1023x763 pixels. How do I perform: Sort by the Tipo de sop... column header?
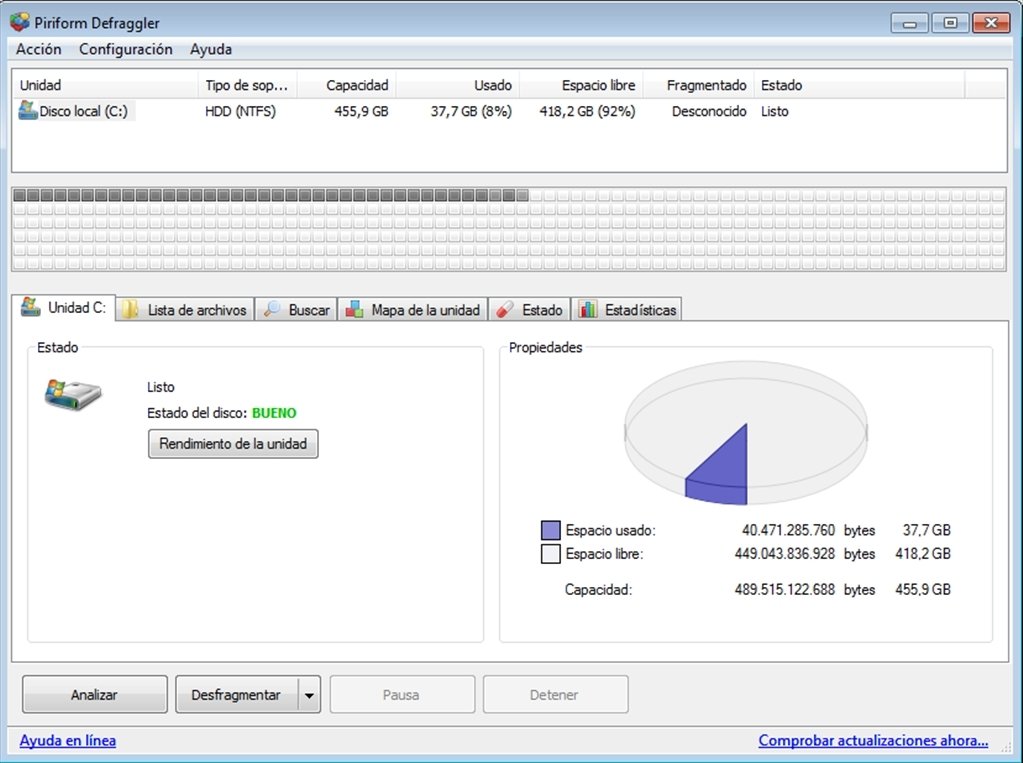click(247, 85)
